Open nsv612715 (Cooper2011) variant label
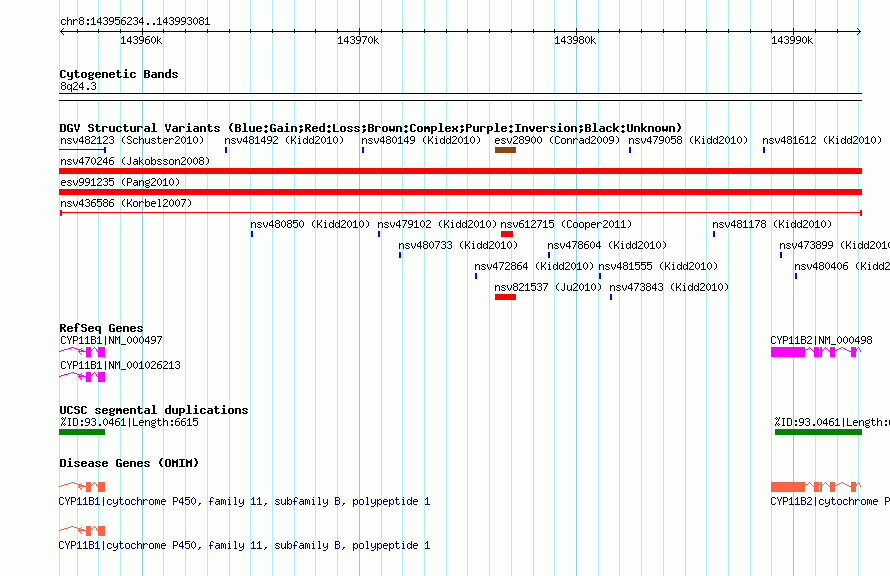Viewport: 890px width, 576px height. (566, 224)
